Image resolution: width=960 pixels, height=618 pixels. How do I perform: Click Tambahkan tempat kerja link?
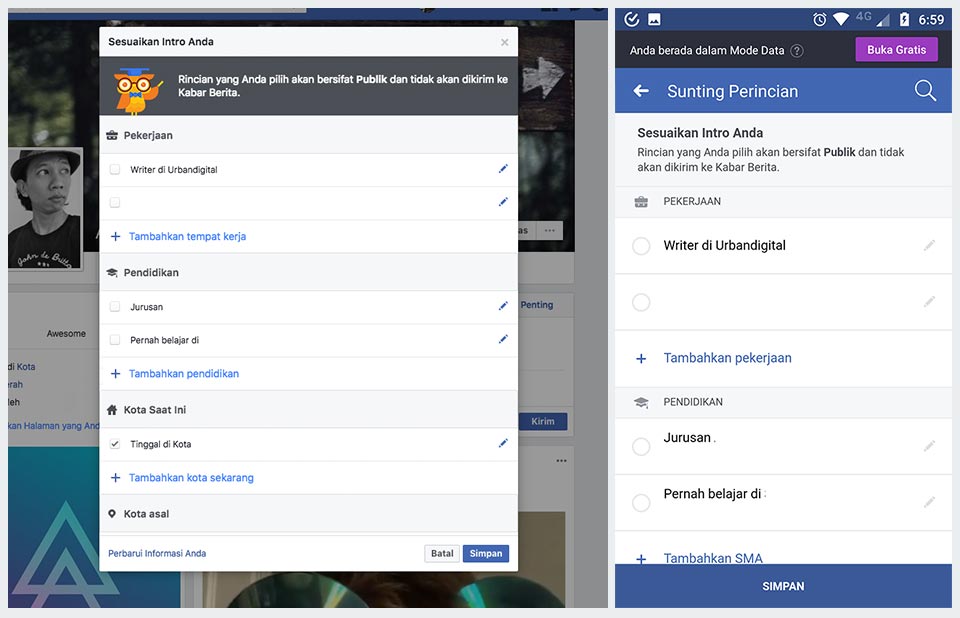(187, 236)
